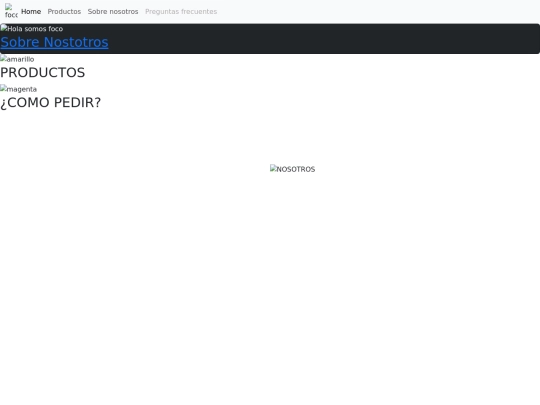Image resolution: width=540 pixels, height=405 pixels.
Task: Click the PRODUCTOS heading
Action: (42, 72)
